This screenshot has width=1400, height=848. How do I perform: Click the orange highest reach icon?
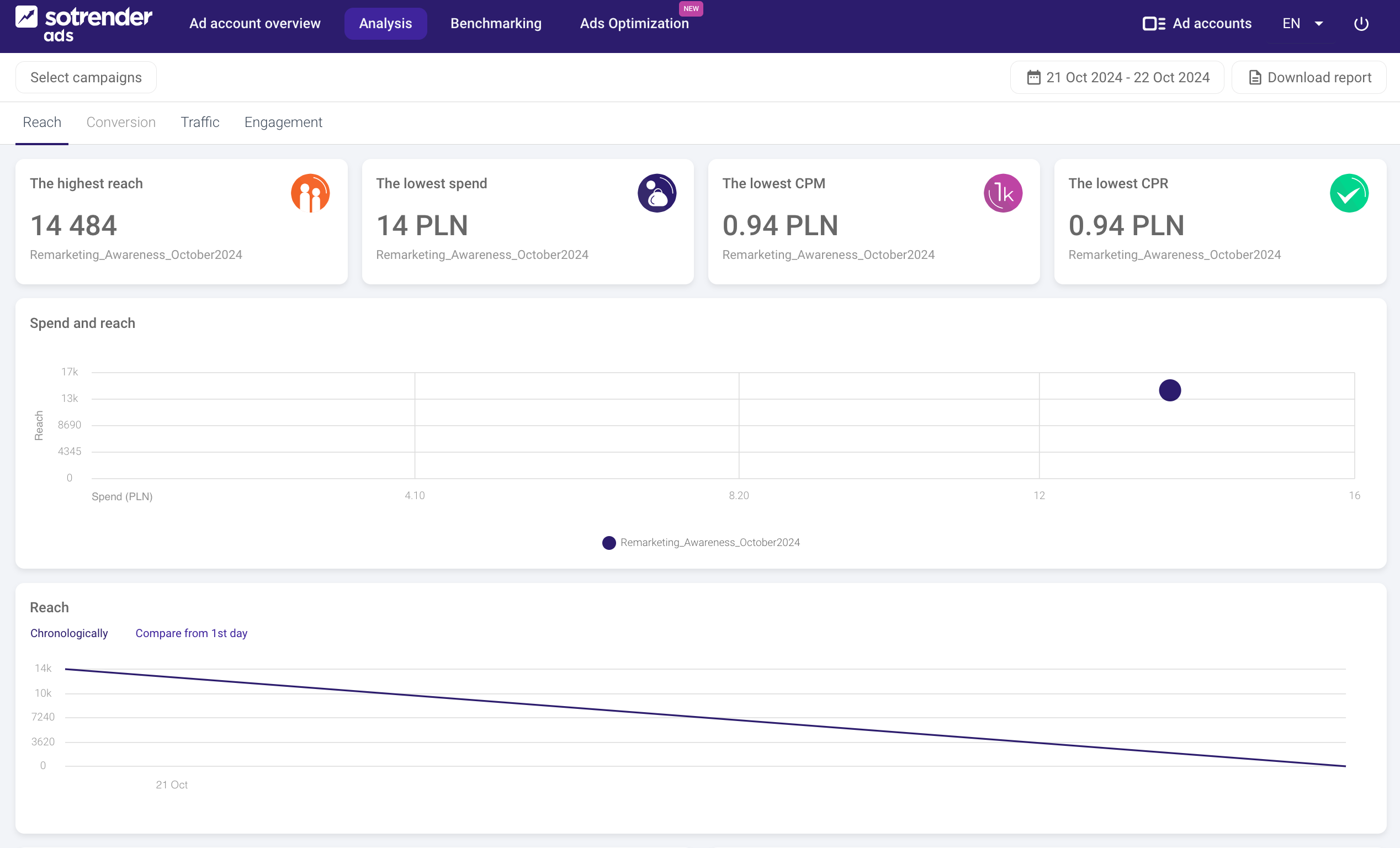(310, 193)
